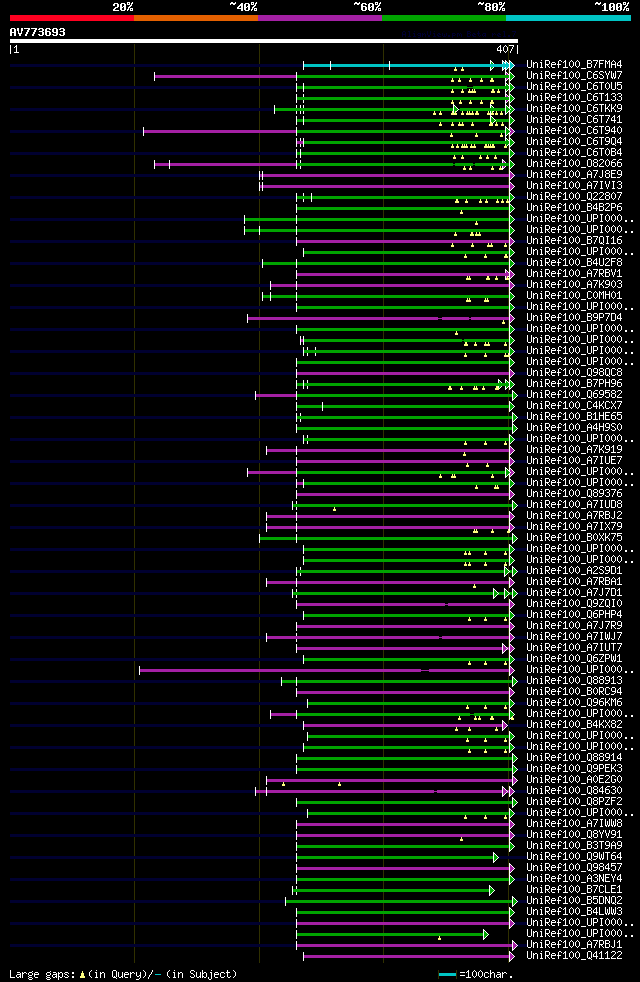This screenshot has width=640, height=982.
Task: Choose the UniRef100_B4B2P6 hit label
Action: point(574,208)
